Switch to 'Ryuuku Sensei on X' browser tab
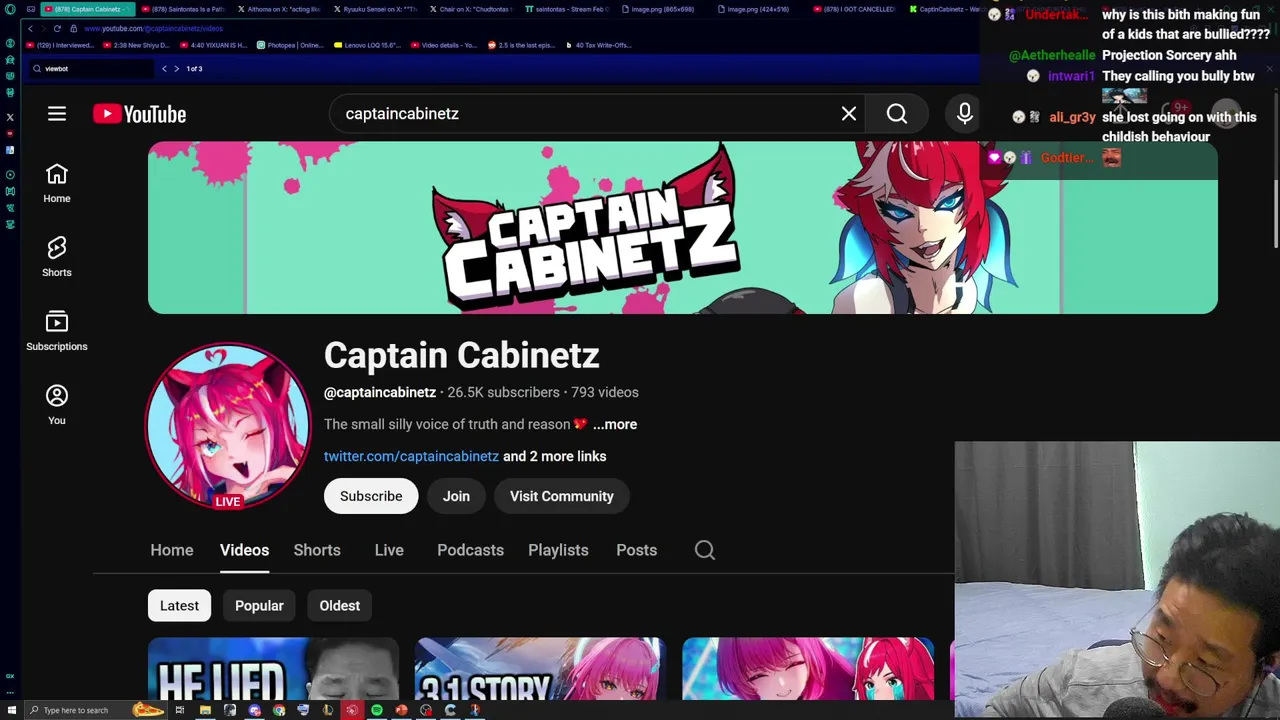Image resolution: width=1280 pixels, height=720 pixels. 375,9
